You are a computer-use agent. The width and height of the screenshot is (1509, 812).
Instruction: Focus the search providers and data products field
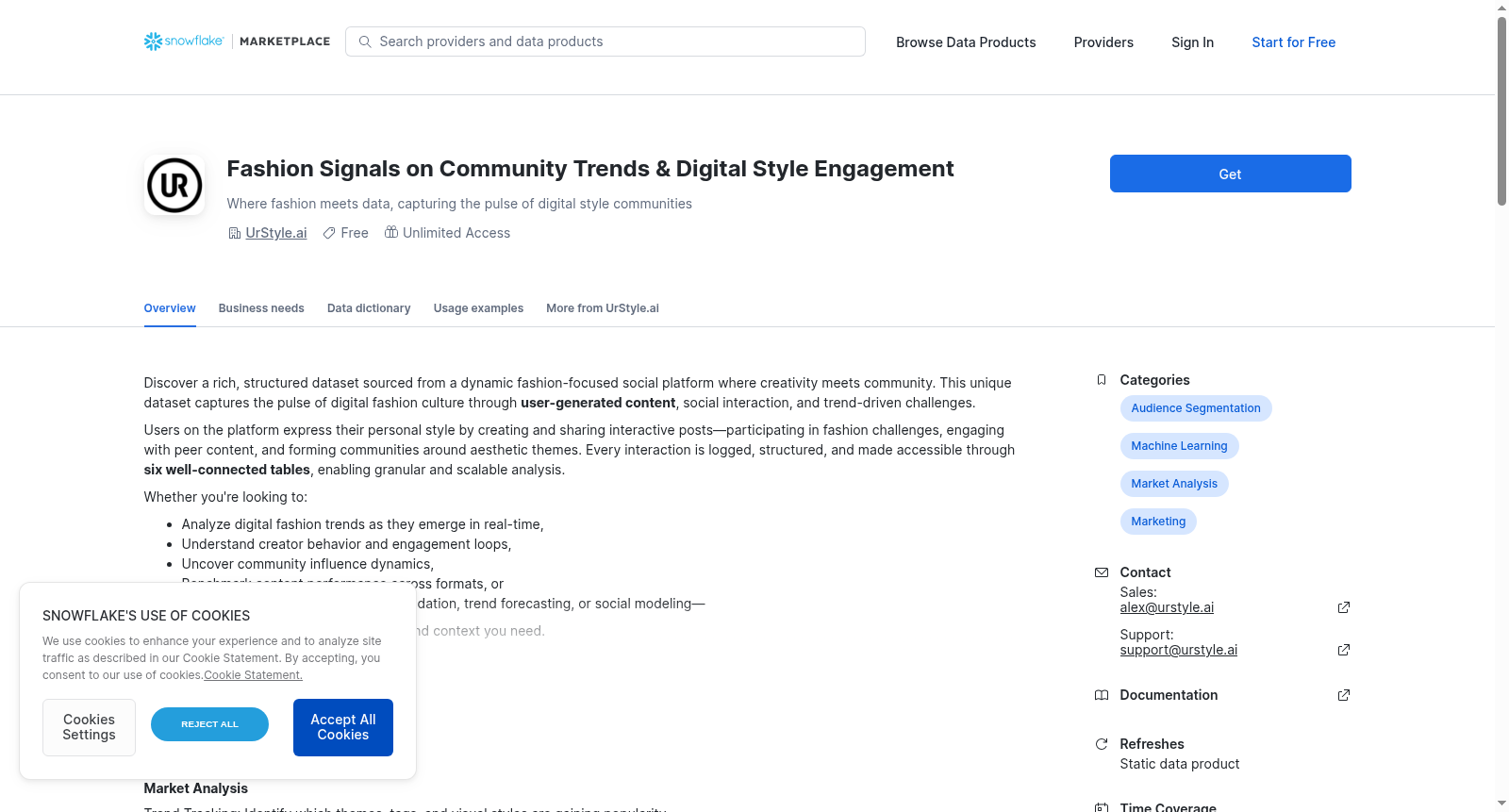(x=605, y=41)
